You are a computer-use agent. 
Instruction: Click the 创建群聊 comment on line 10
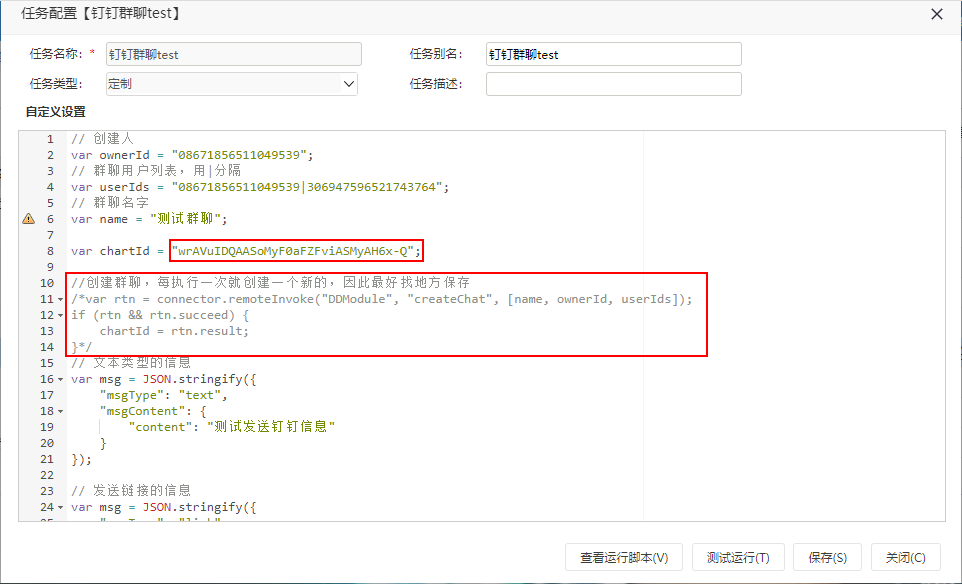(271, 283)
